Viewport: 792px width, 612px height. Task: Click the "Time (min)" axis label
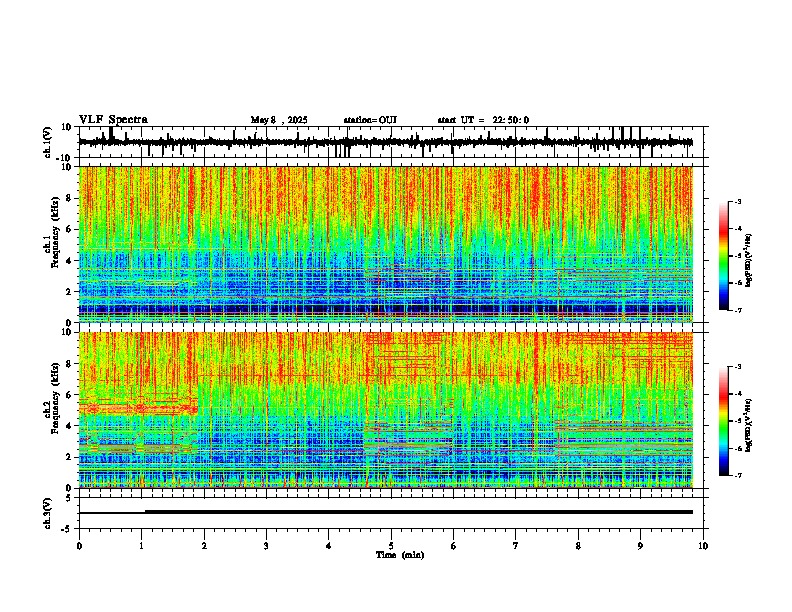click(400, 555)
